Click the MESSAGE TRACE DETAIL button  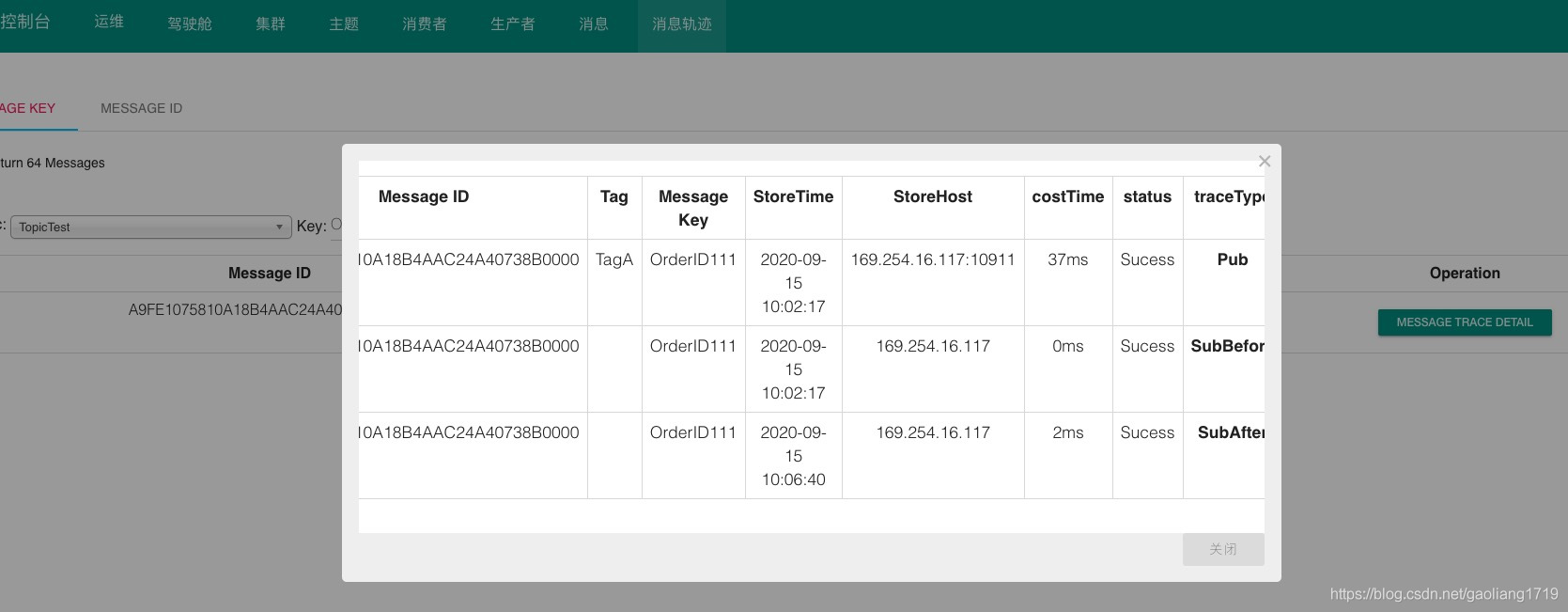(1464, 322)
